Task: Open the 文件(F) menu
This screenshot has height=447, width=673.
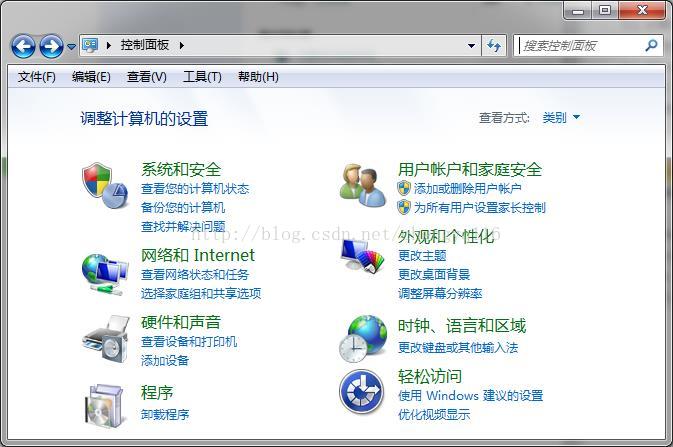Action: point(36,77)
